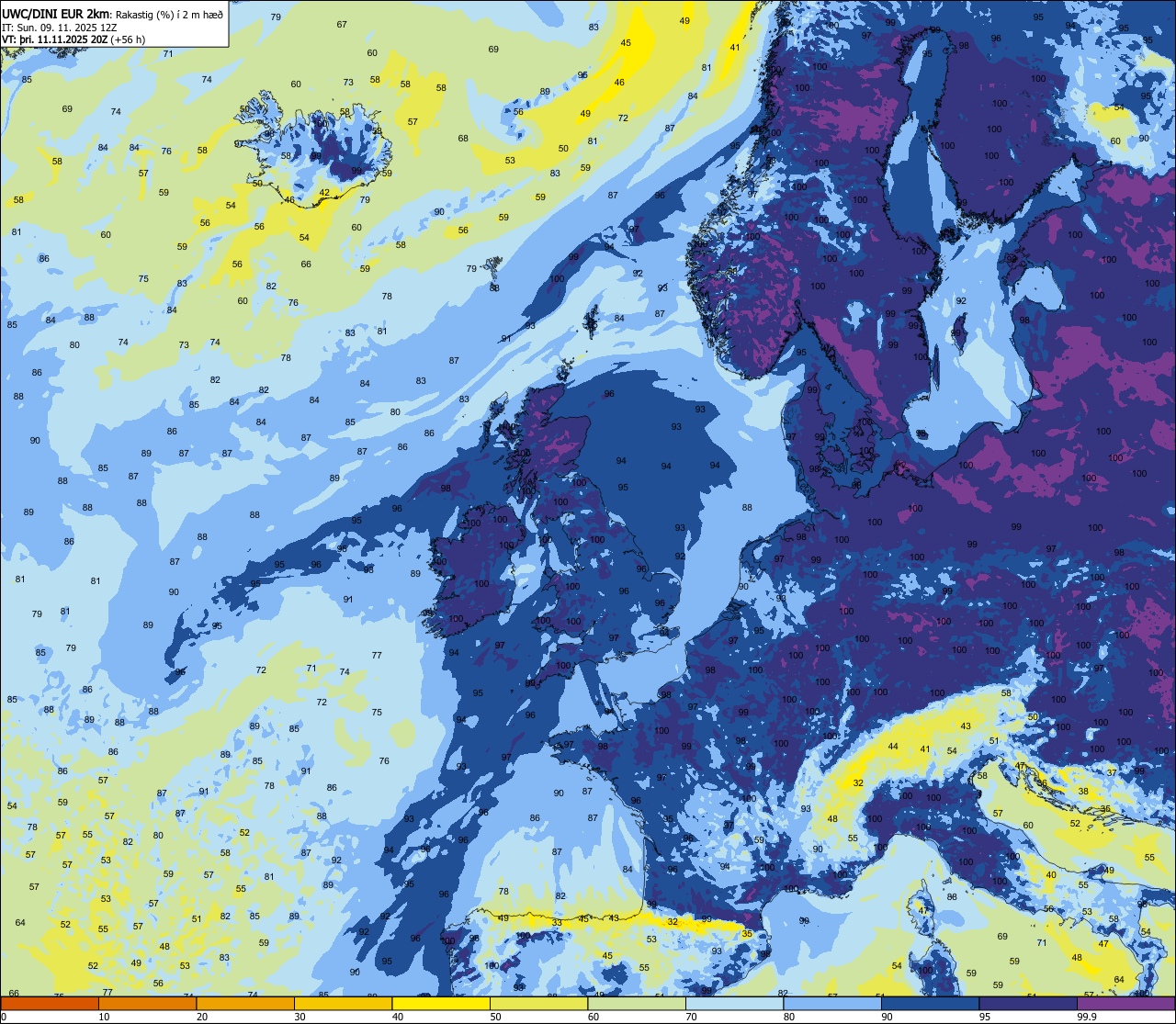This screenshot has height=1024, width=1176.
Task: Select the 50–60 pale yellow legend swatch
Action: pos(539,1003)
